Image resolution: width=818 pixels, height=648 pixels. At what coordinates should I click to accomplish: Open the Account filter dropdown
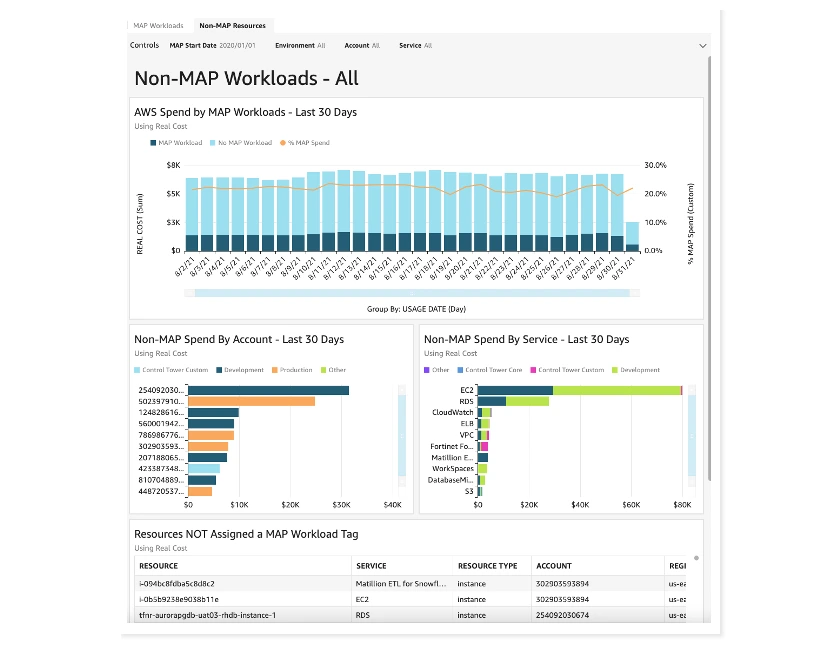(362, 45)
